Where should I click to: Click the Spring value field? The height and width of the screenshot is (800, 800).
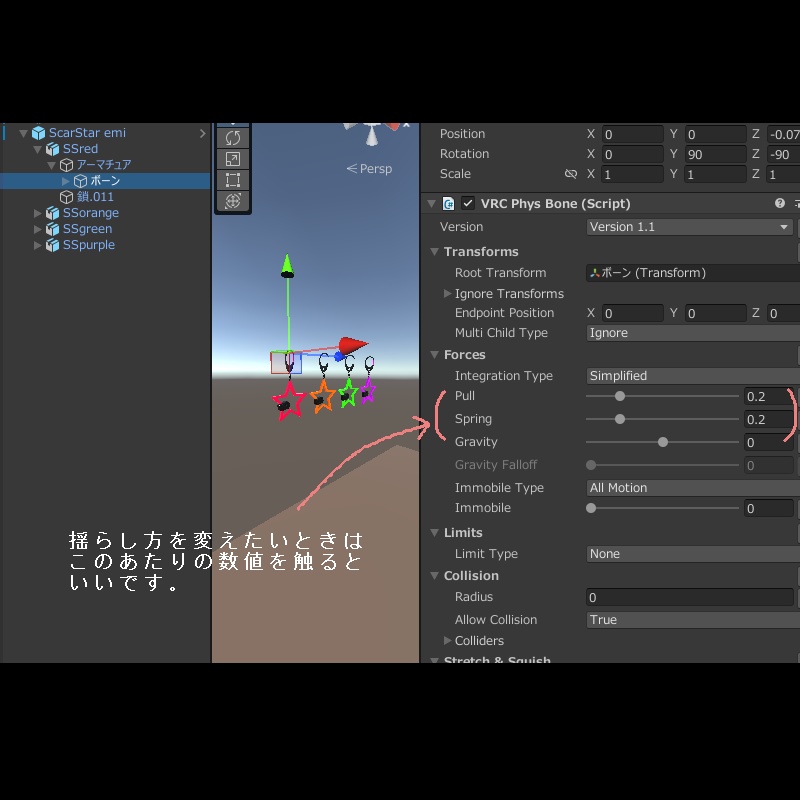(768, 419)
